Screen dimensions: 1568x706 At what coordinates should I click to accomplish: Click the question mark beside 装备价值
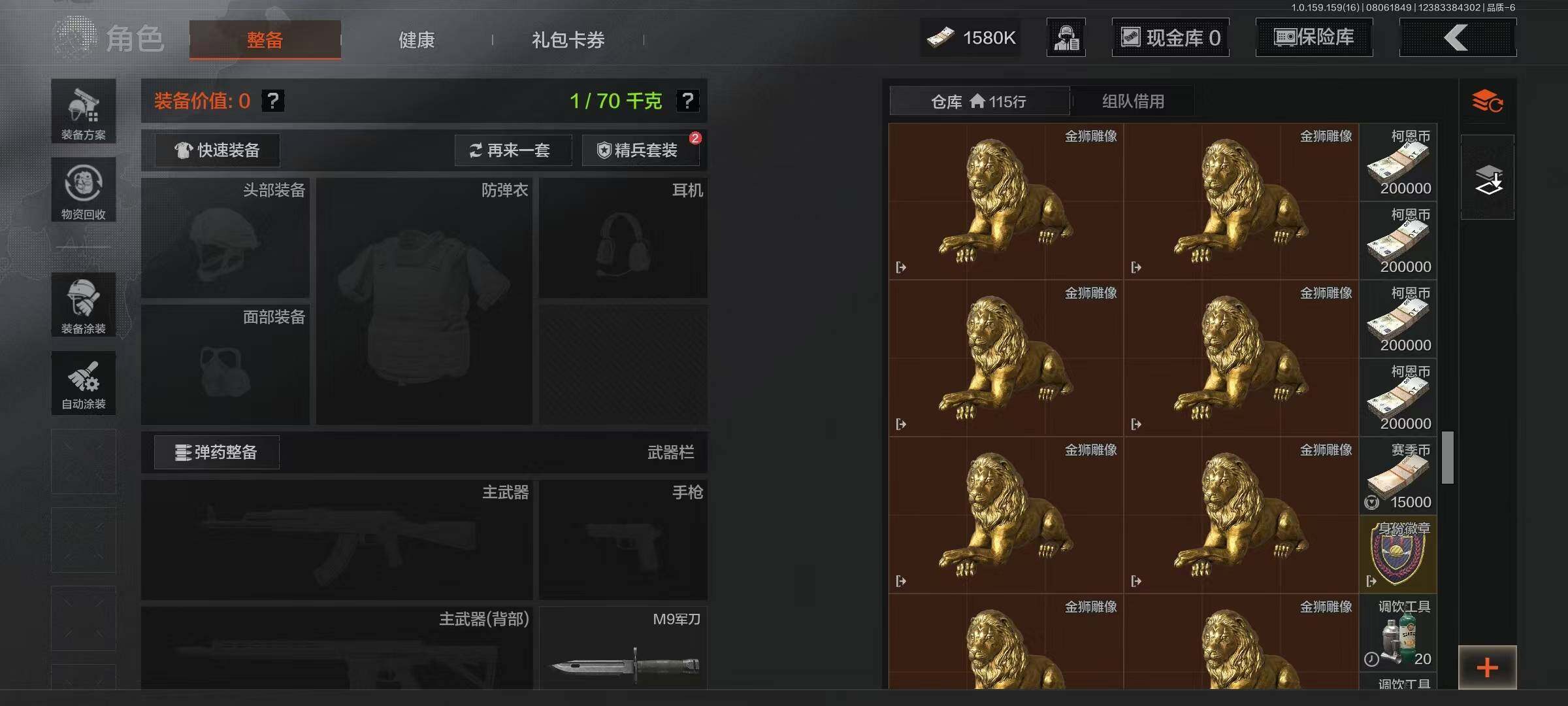[x=273, y=101]
